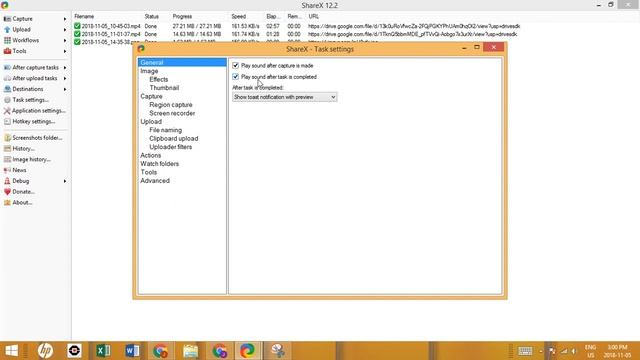Click the Image history icon

pyautogui.click(x=7, y=159)
